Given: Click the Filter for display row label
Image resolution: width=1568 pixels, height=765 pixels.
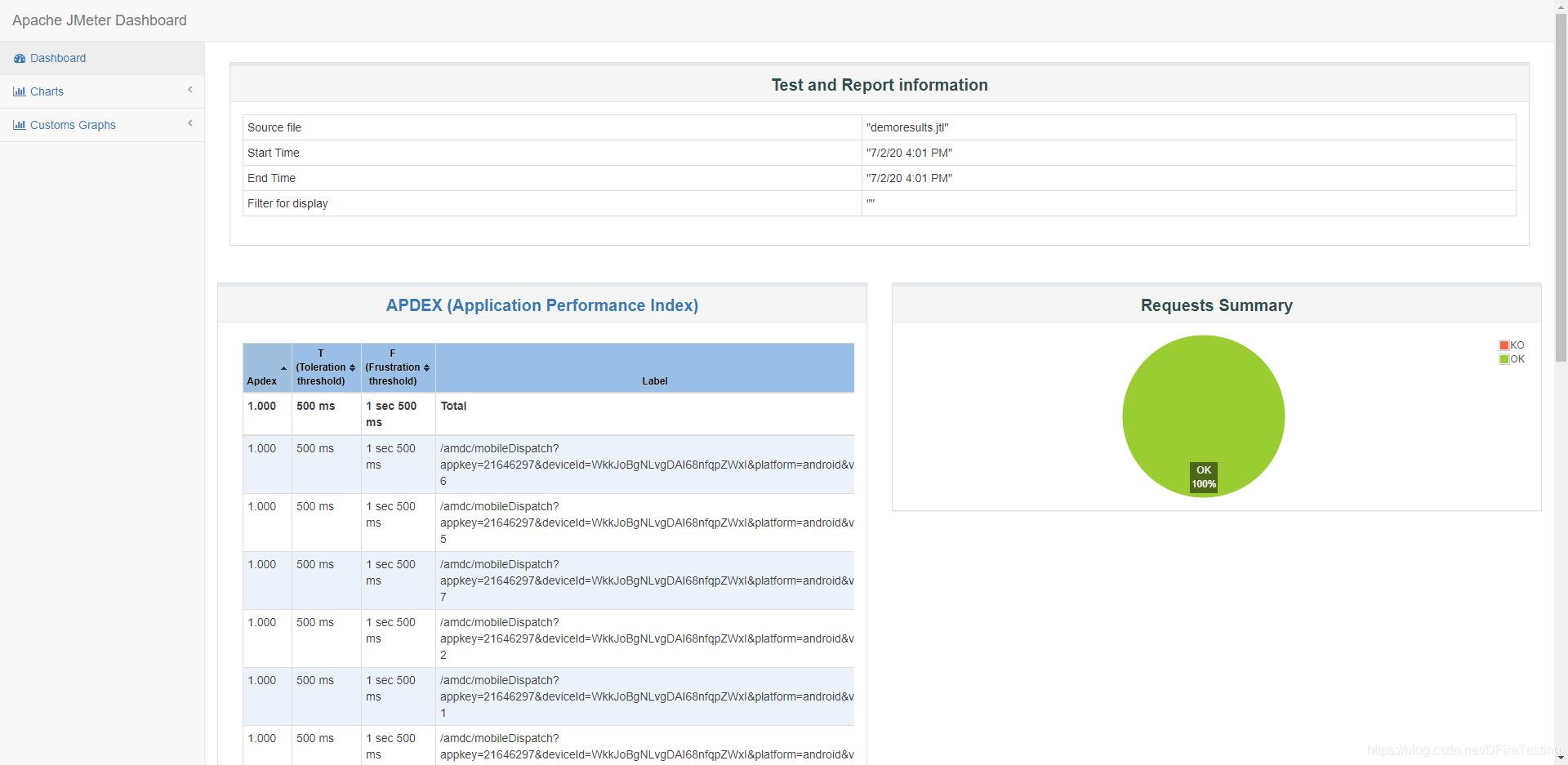Looking at the screenshot, I should pos(287,203).
